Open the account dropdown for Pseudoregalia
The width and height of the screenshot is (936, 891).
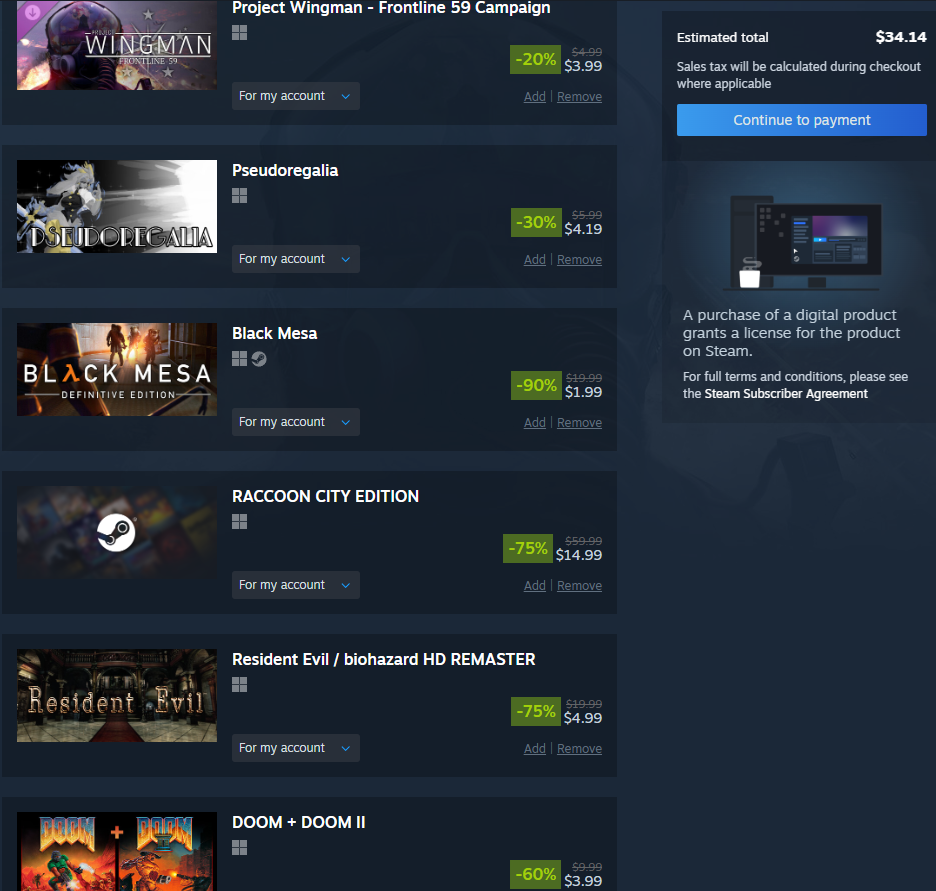(295, 259)
